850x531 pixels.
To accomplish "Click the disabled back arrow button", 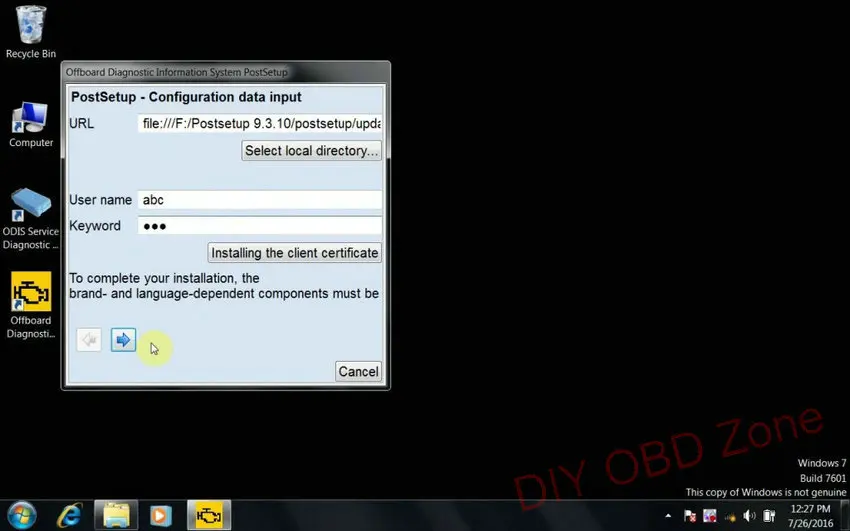I will coord(89,340).
